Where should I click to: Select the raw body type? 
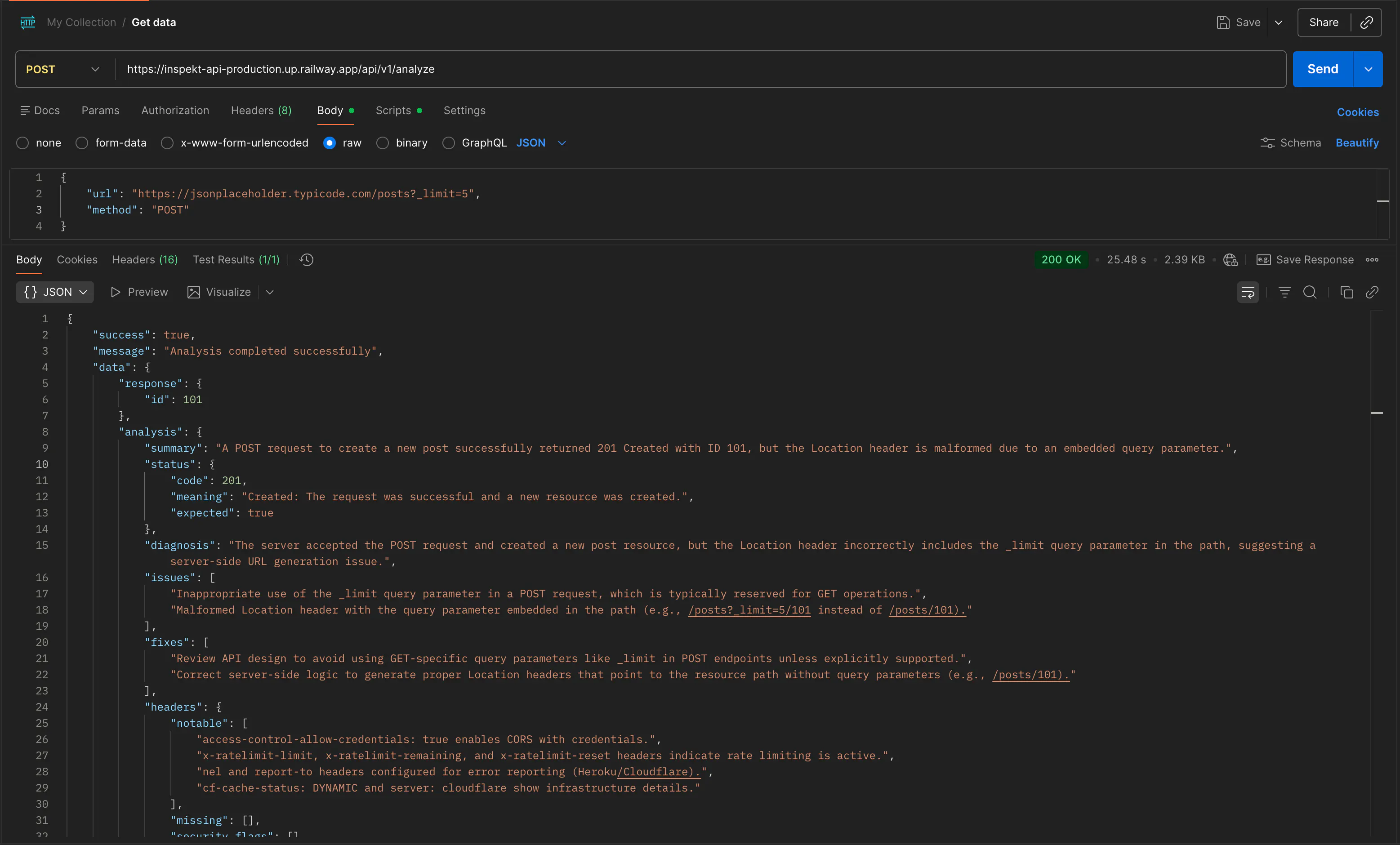click(x=330, y=142)
